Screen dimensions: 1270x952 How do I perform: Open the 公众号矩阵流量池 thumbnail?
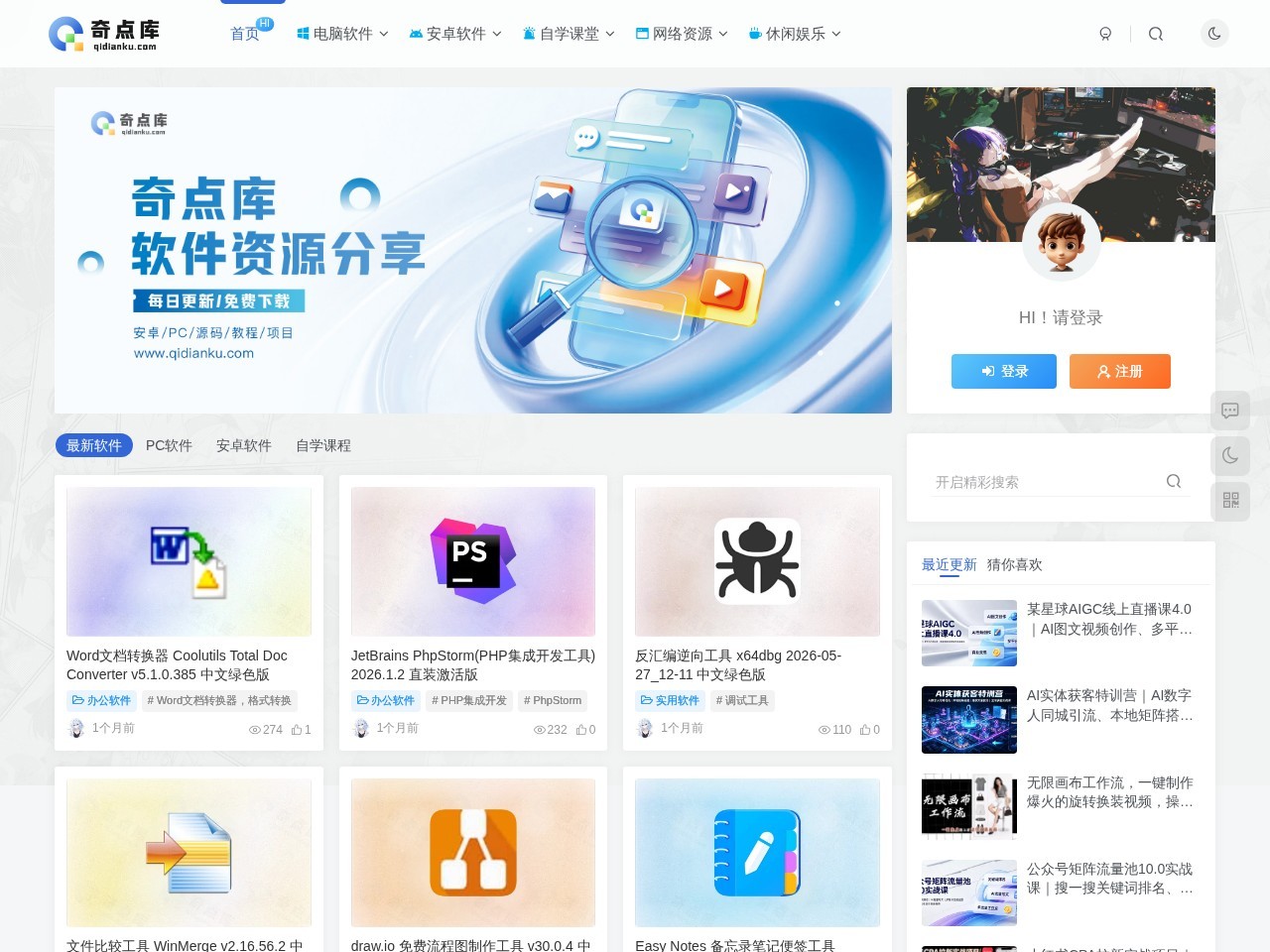click(969, 892)
